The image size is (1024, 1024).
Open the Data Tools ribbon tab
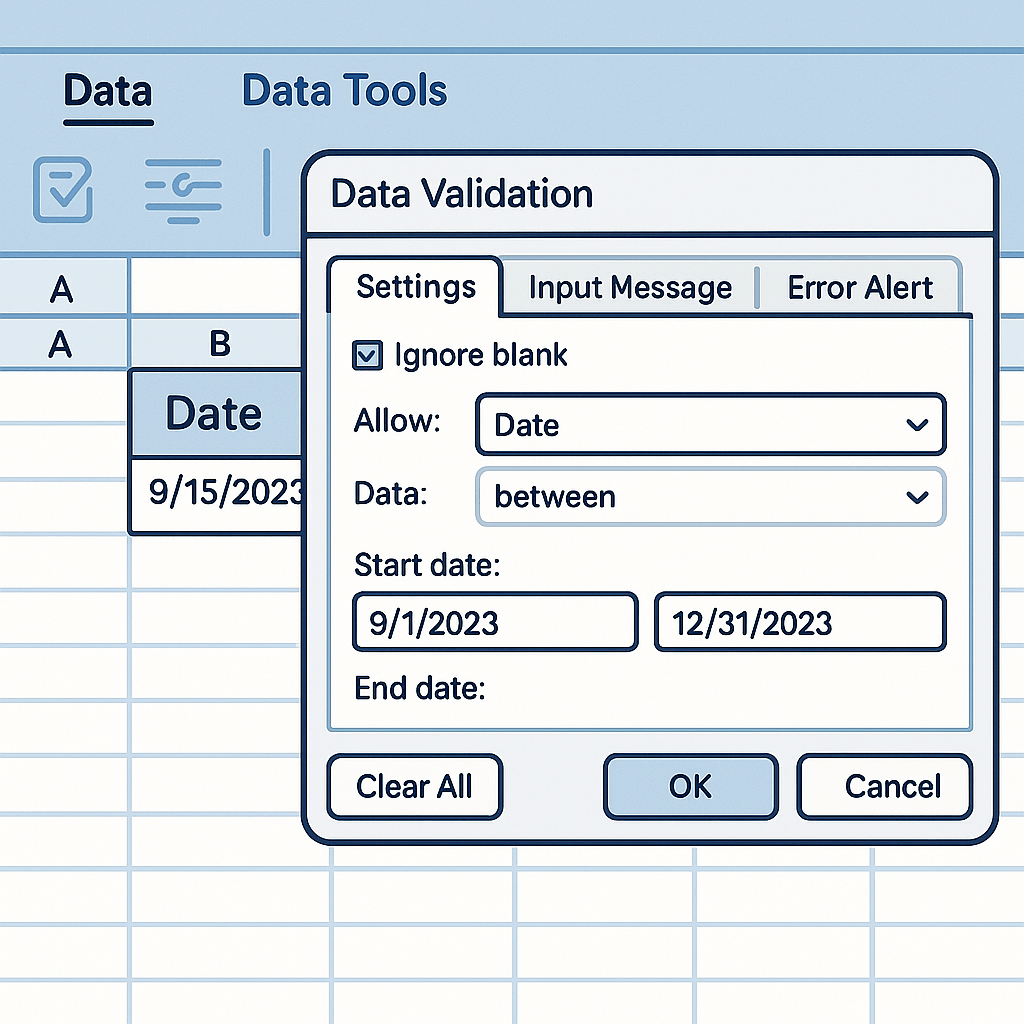point(344,92)
